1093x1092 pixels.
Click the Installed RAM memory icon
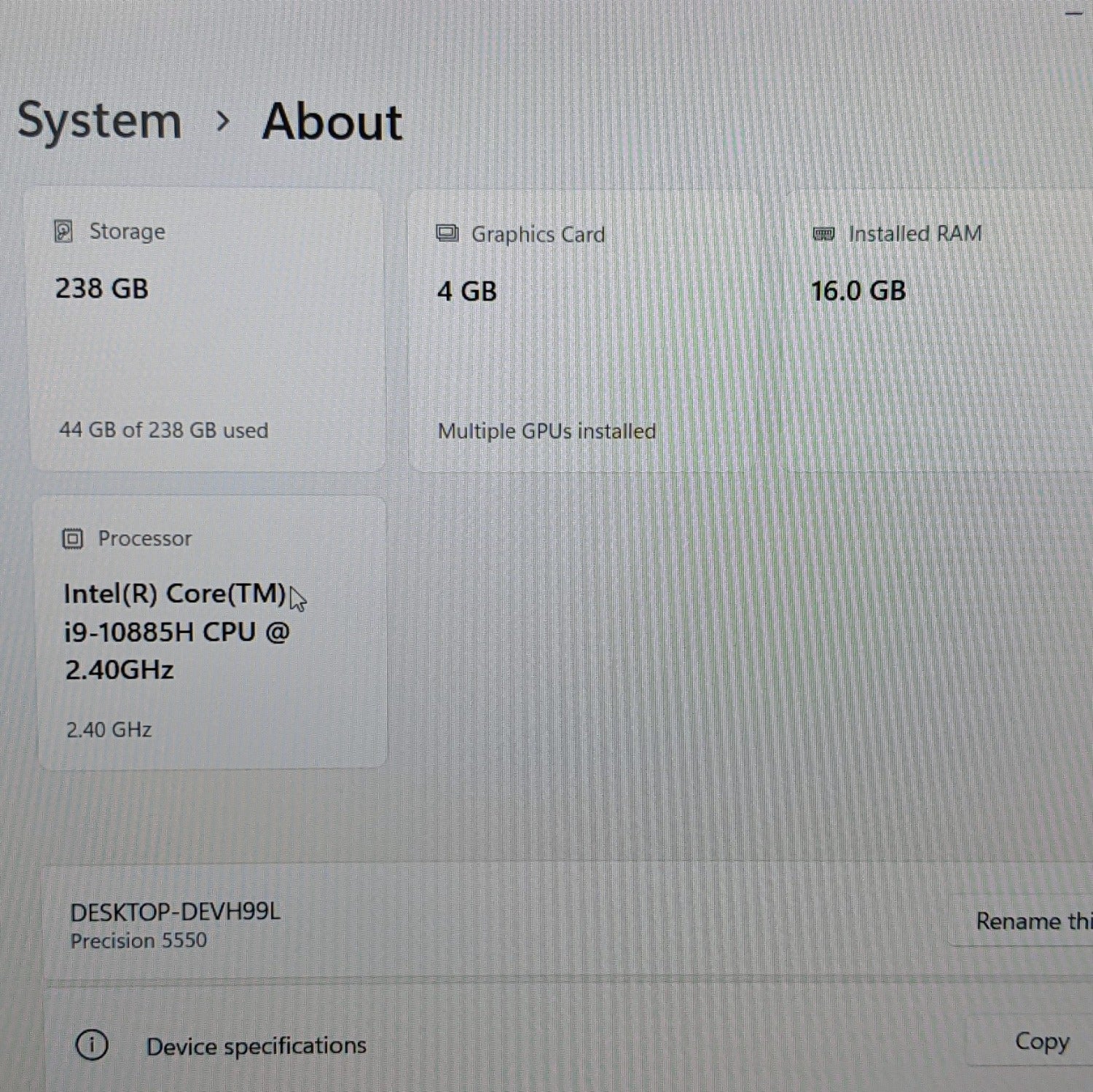(x=823, y=233)
